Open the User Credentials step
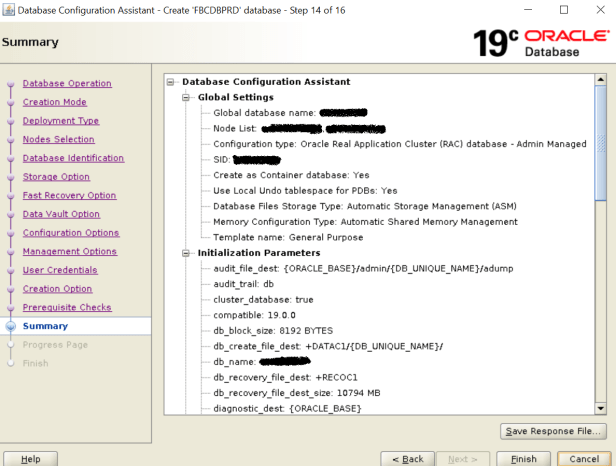This screenshot has width=616, height=466. (60, 270)
